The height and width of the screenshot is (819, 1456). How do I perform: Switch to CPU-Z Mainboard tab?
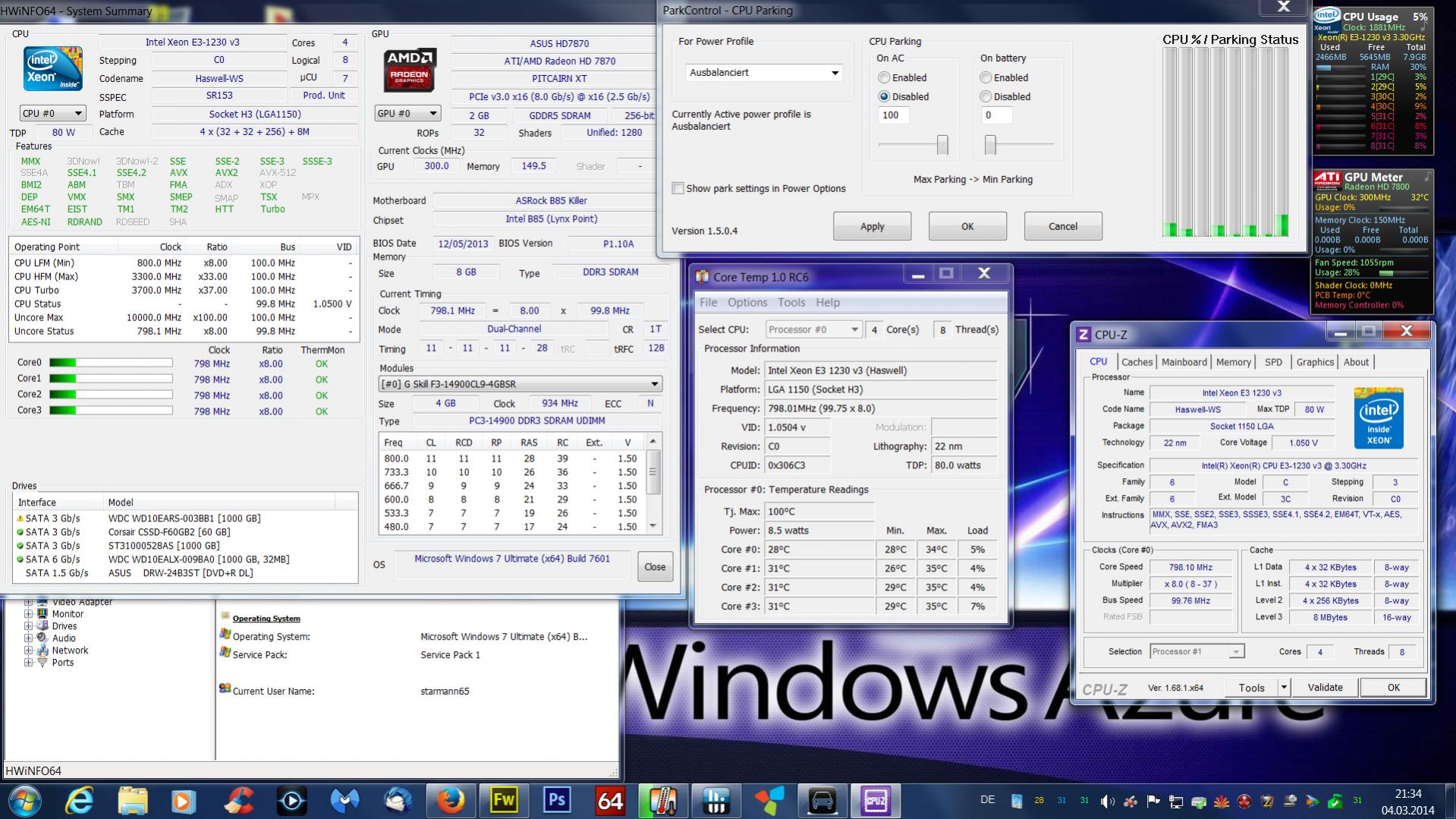[x=1184, y=362]
